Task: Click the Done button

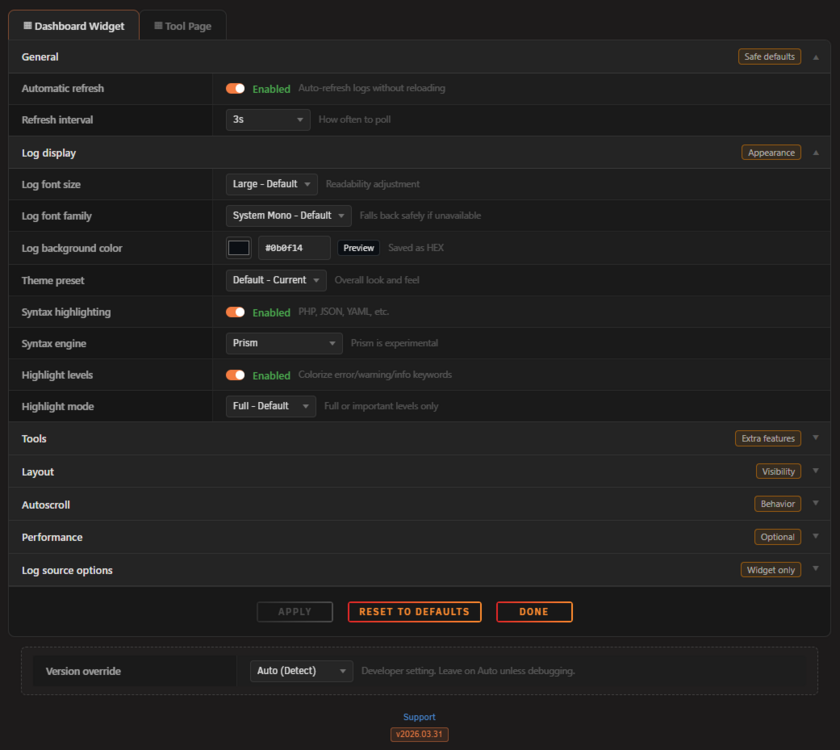Action: point(534,612)
